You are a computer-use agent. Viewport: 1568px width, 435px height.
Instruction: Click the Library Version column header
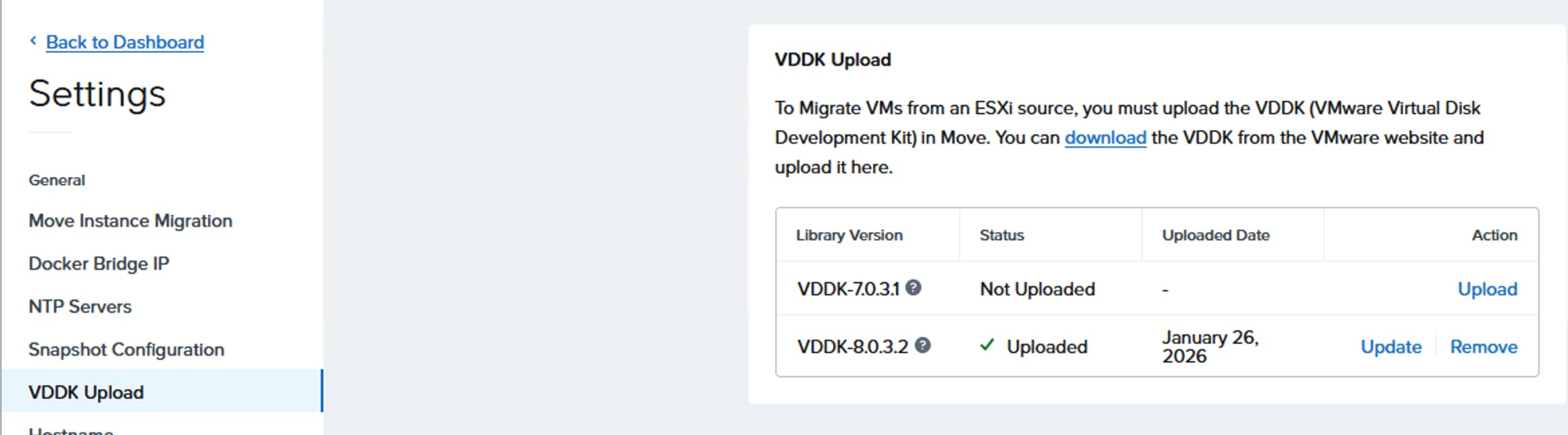point(849,236)
